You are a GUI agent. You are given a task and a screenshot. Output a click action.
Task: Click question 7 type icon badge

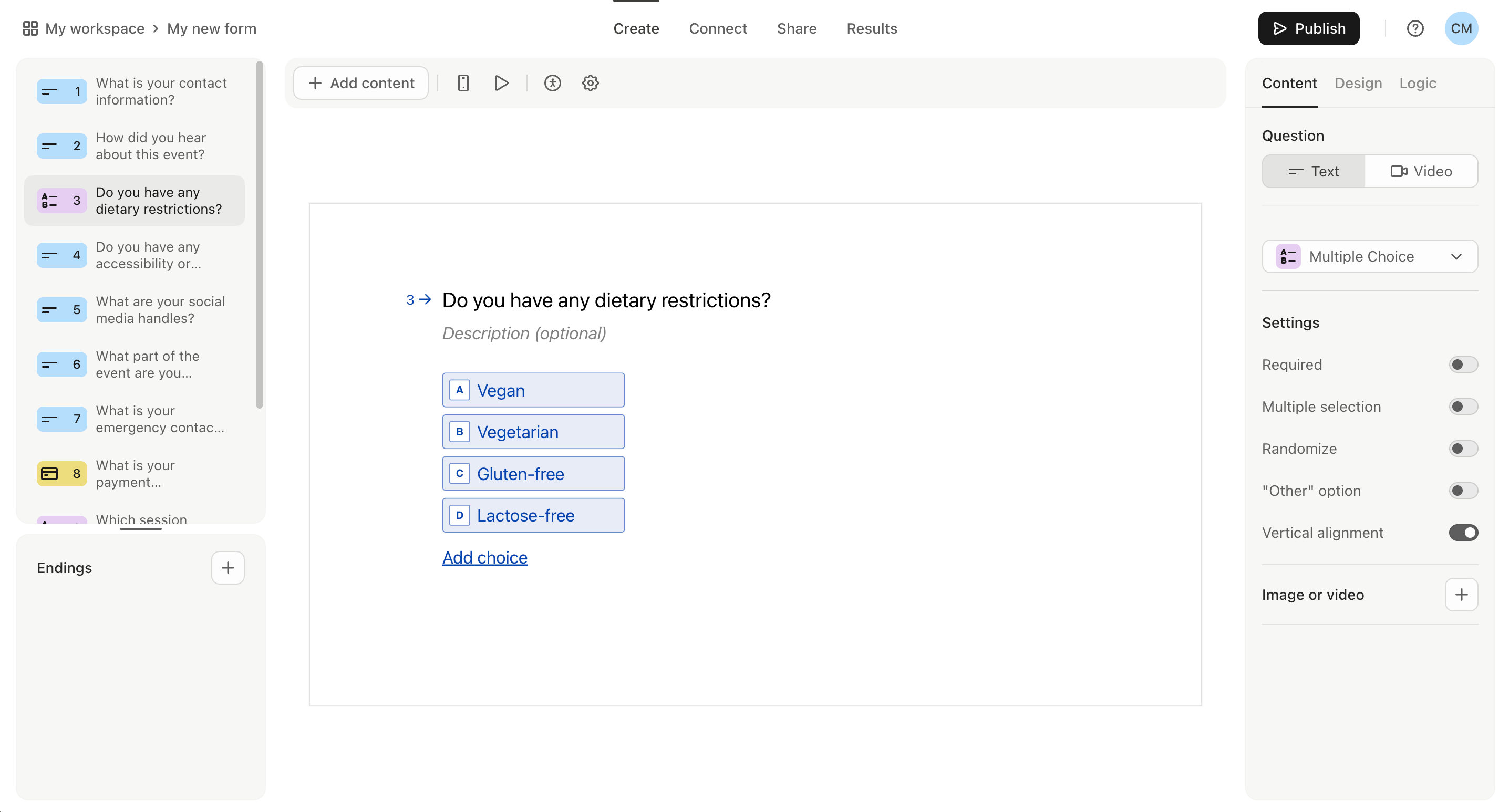(x=61, y=419)
